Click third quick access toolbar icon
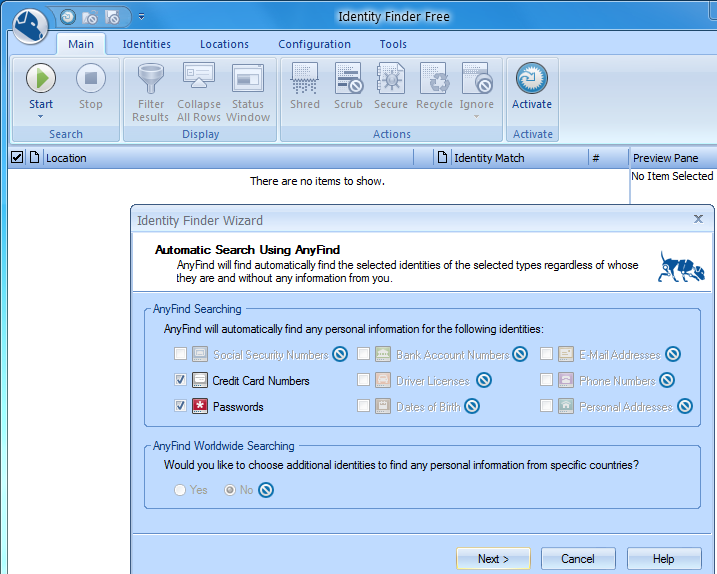 coord(112,17)
